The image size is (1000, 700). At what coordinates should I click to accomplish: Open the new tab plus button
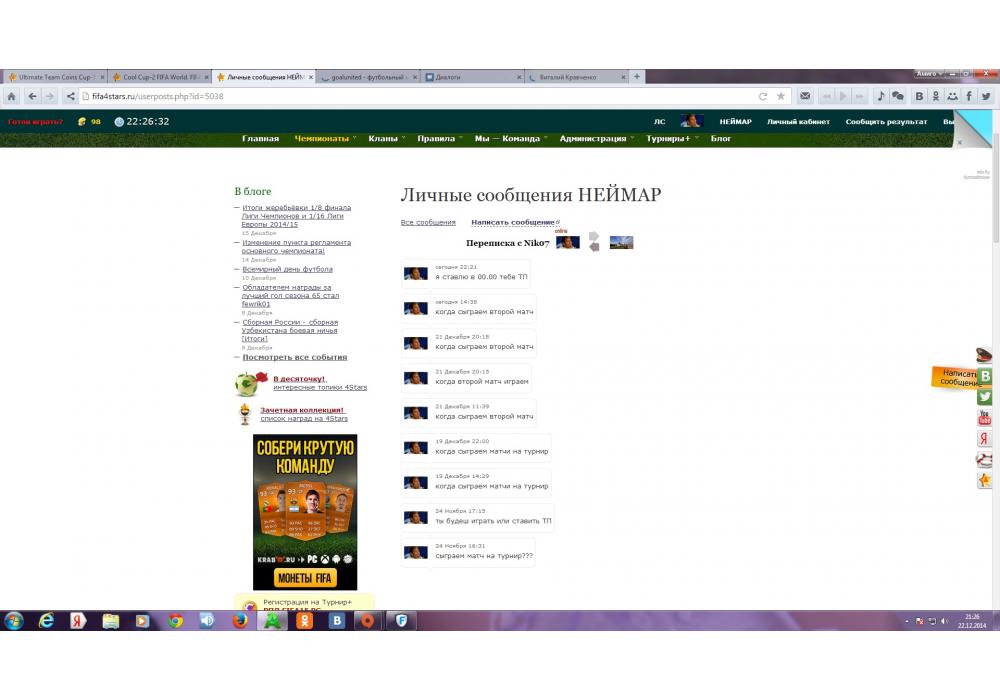click(x=637, y=76)
